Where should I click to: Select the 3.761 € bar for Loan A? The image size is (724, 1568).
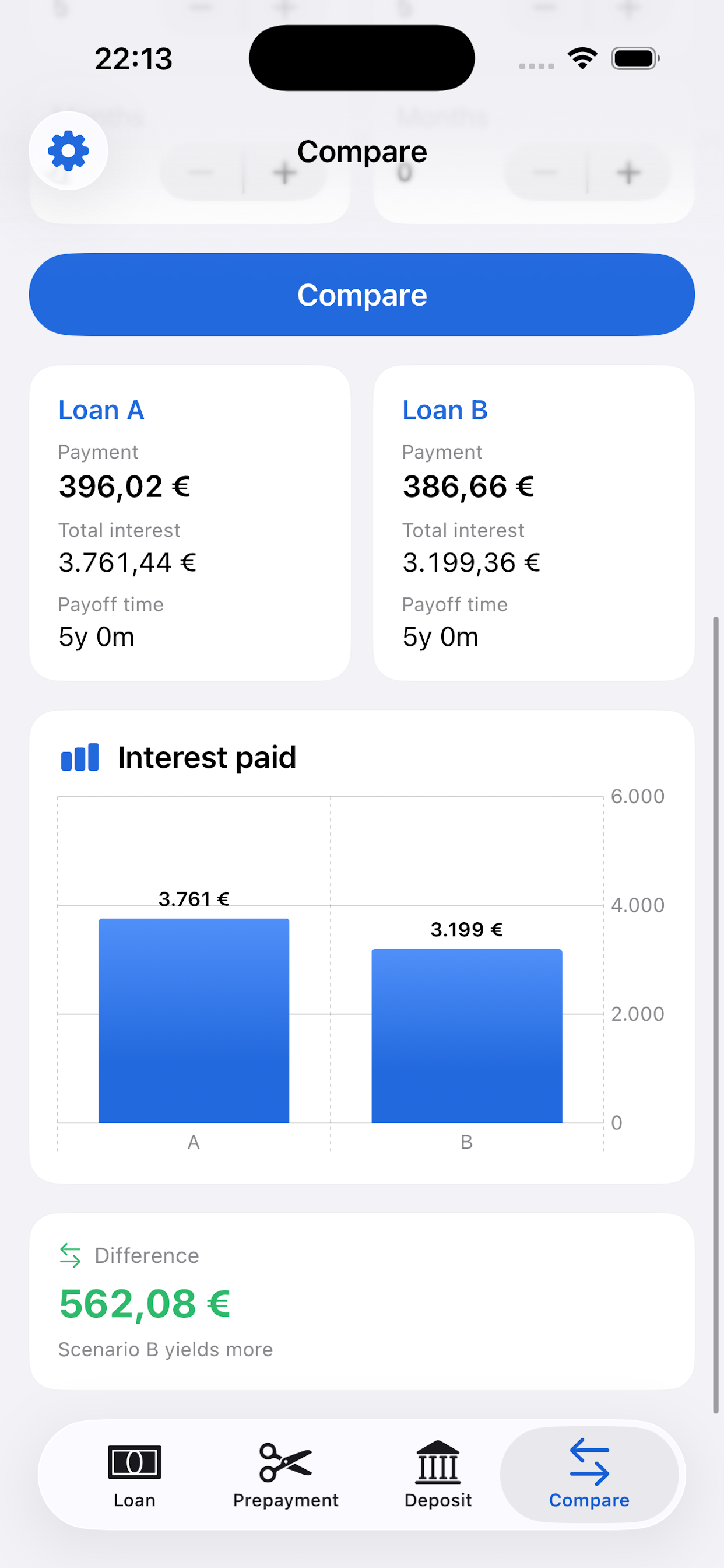click(194, 1020)
